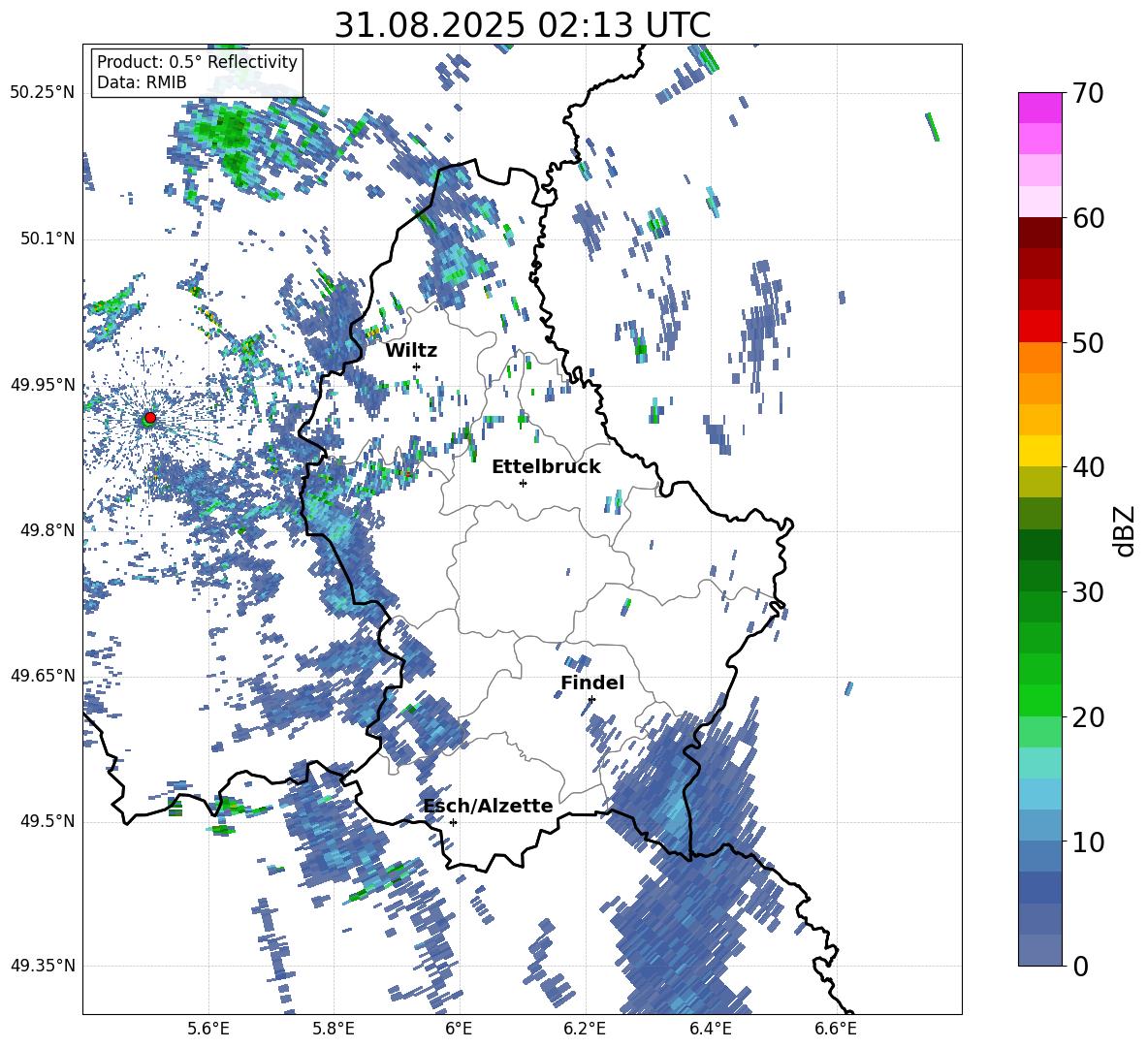Click the bright red colorbar segment near 50
1148x1048 pixels.
click(x=1039, y=327)
